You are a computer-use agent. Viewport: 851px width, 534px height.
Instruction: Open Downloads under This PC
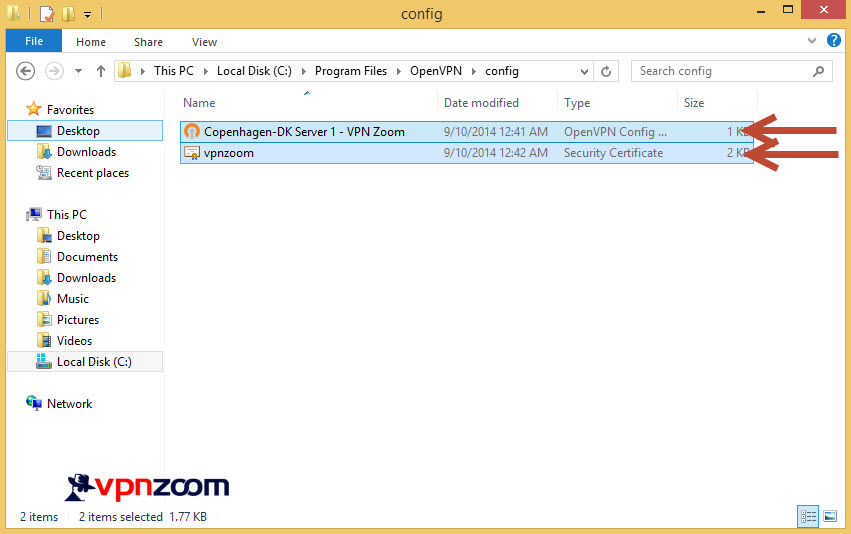(x=86, y=278)
